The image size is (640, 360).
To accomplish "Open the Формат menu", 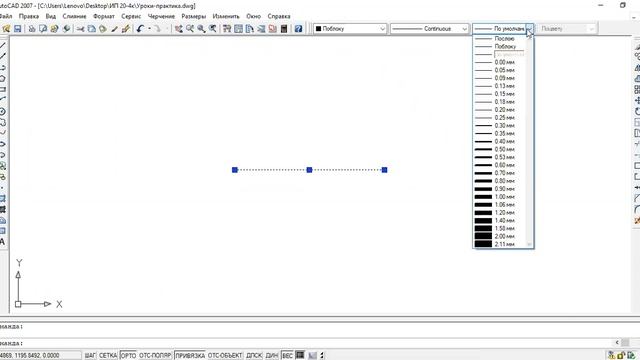I will pyautogui.click(x=104, y=16).
